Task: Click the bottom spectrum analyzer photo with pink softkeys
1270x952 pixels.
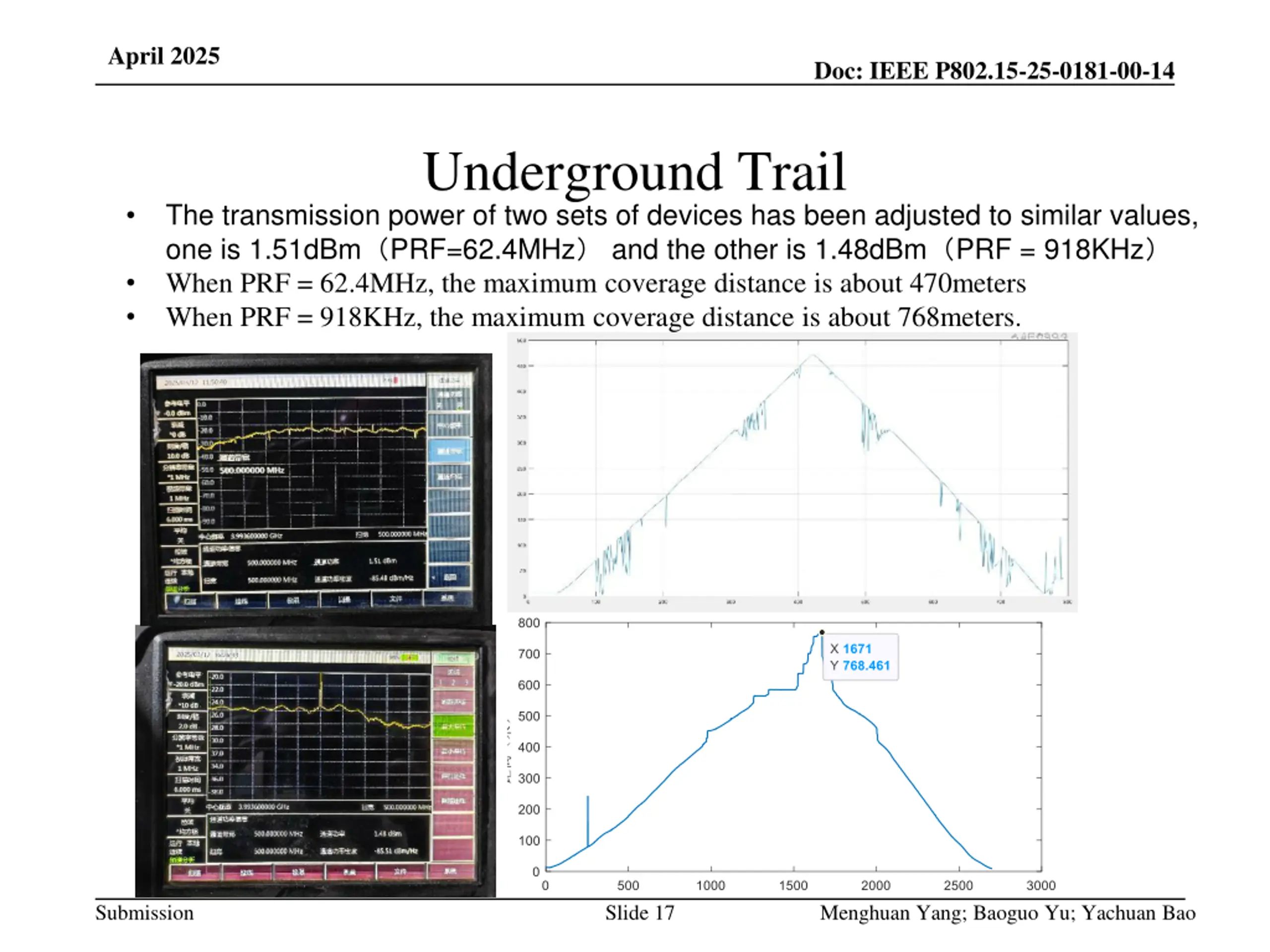Action: point(315,762)
